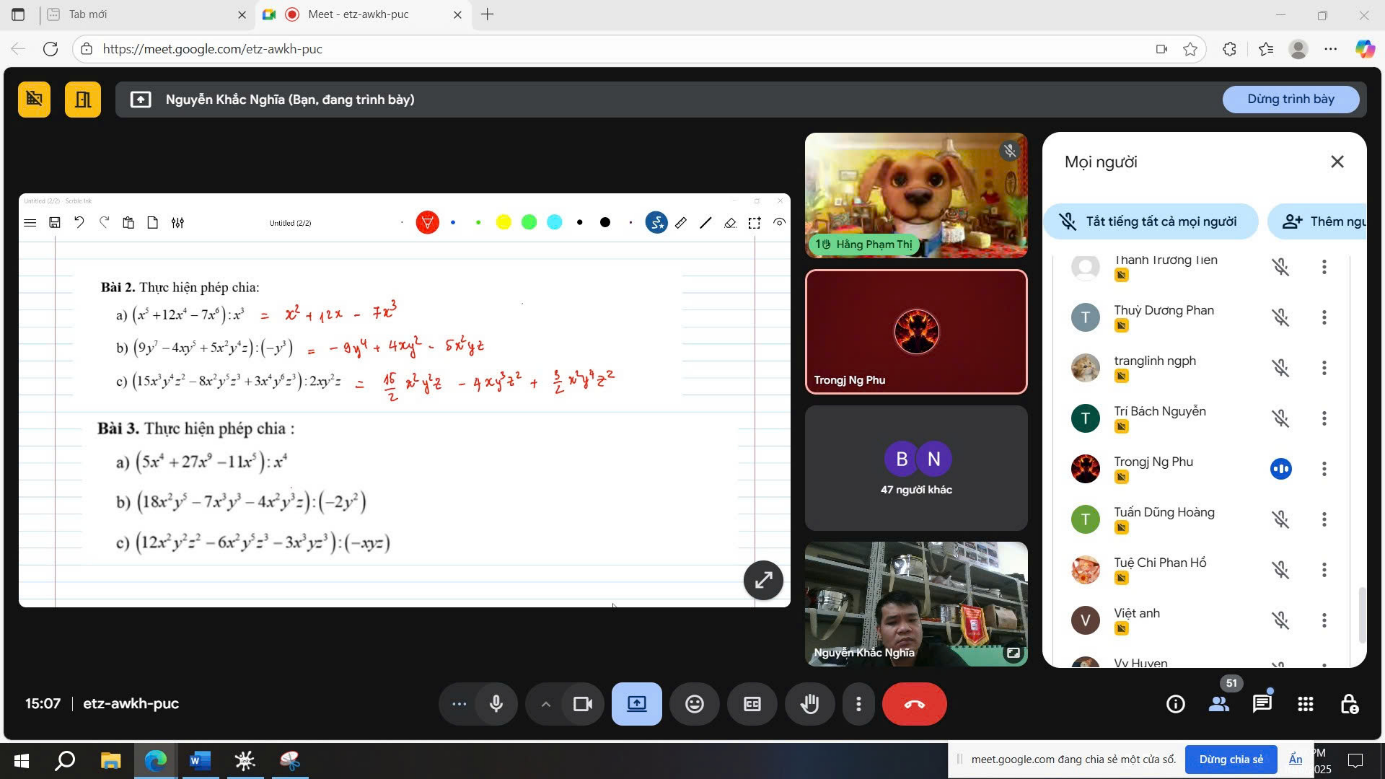Viewport: 1385px width, 779px height.
Task: Expand the shared whiteboard to fullscreen
Action: click(x=763, y=580)
